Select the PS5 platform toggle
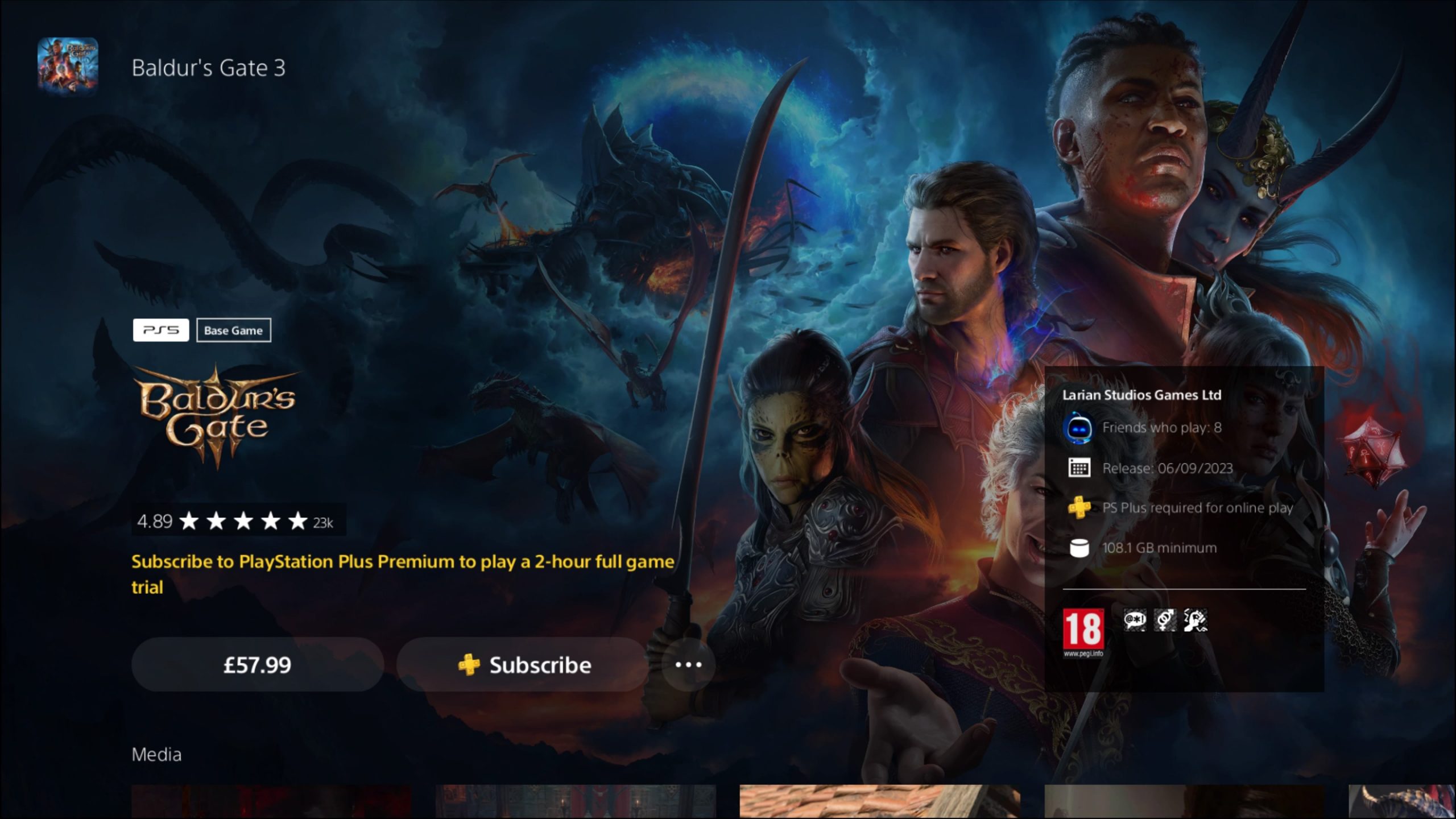 [x=160, y=330]
